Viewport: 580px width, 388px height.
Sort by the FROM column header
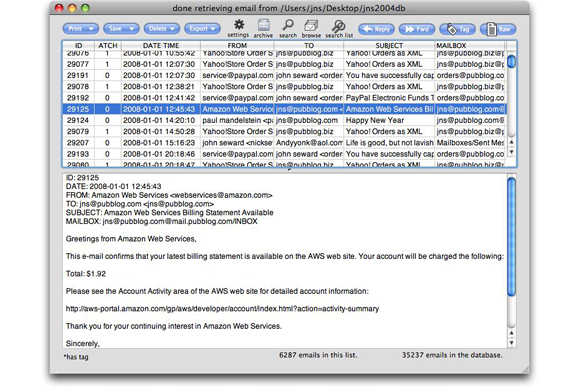click(x=237, y=45)
